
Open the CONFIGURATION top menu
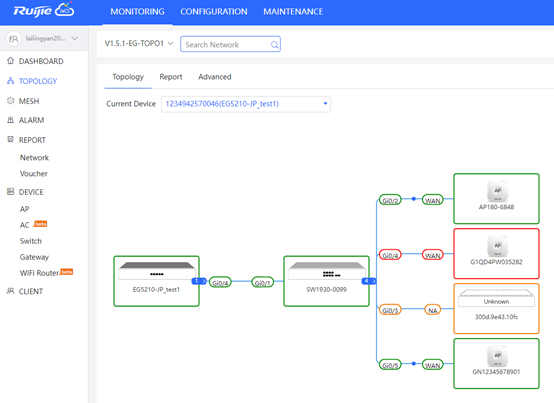click(x=214, y=12)
